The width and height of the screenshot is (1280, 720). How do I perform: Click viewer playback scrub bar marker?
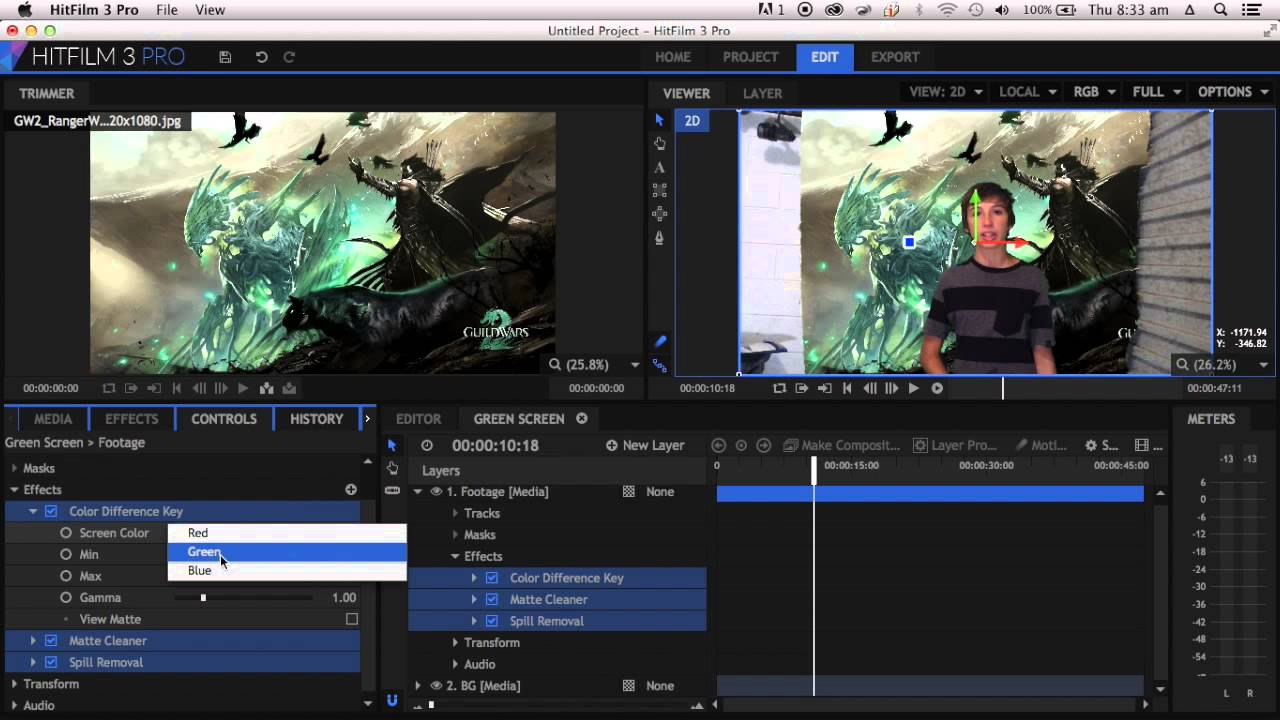[1003, 388]
